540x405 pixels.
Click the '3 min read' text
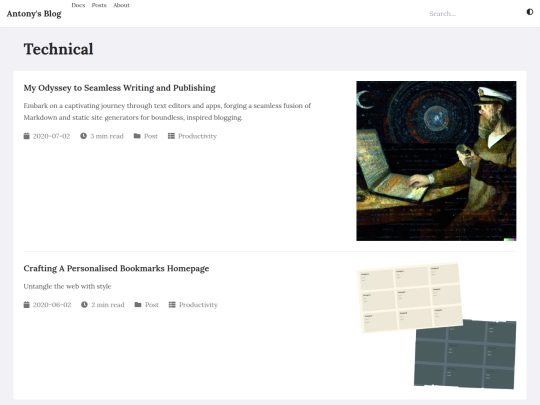[107, 136]
